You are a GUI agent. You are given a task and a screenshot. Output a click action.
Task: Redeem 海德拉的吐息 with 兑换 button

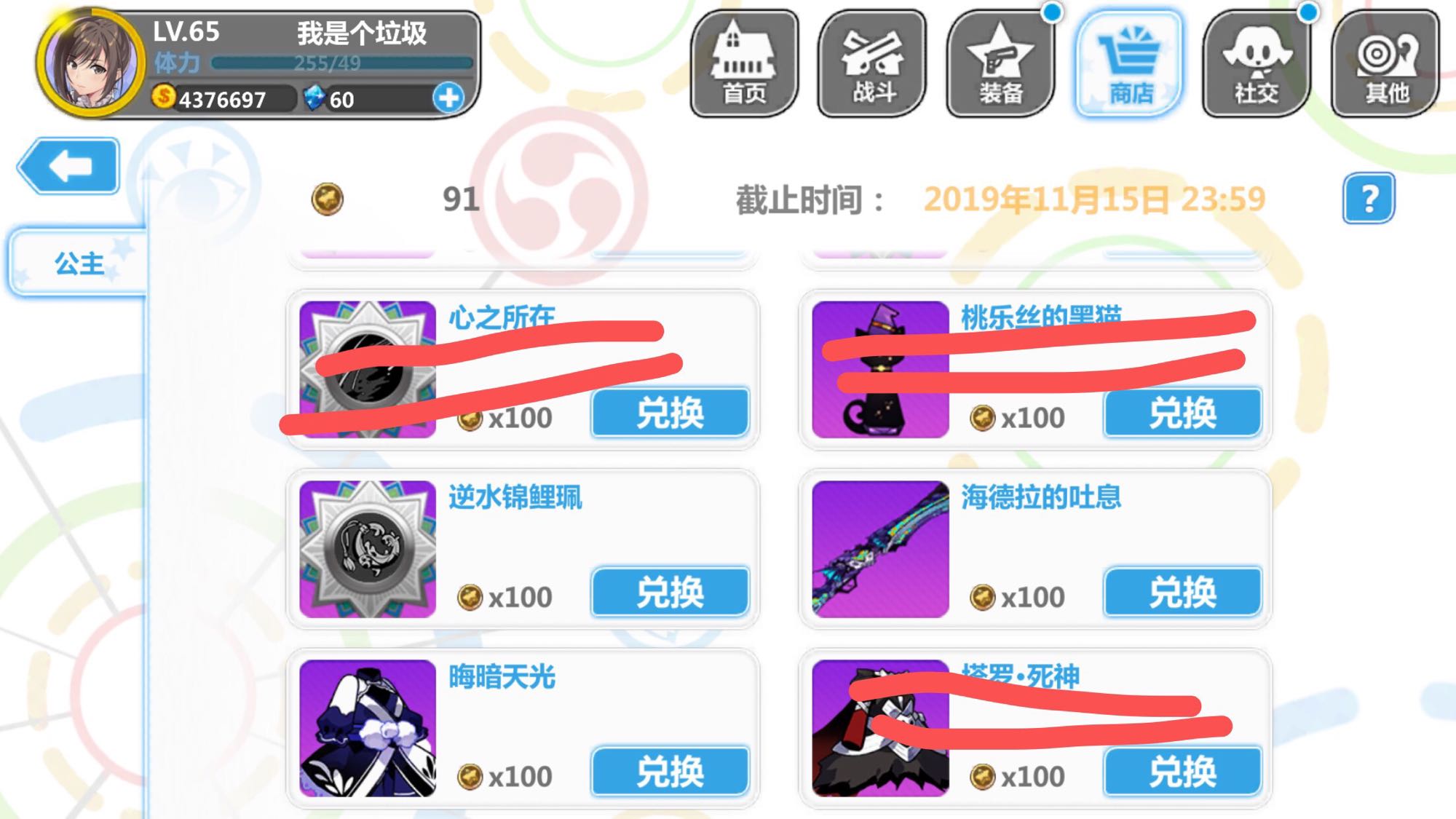[x=1183, y=592]
